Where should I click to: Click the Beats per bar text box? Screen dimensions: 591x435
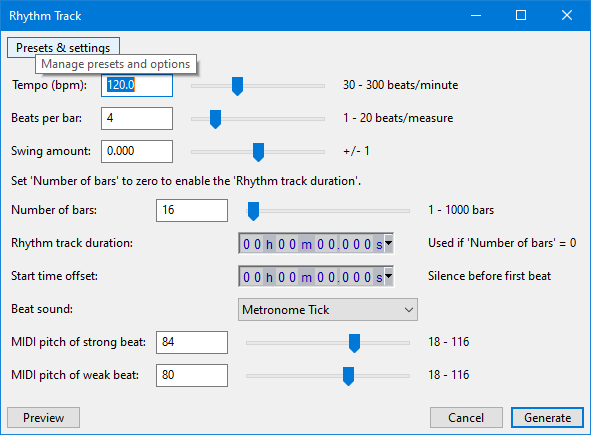pyautogui.click(x=137, y=118)
